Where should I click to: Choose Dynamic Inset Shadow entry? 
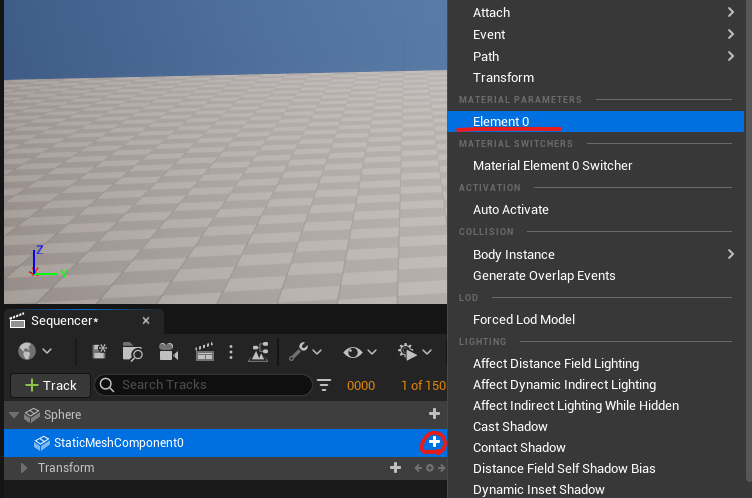595,489
